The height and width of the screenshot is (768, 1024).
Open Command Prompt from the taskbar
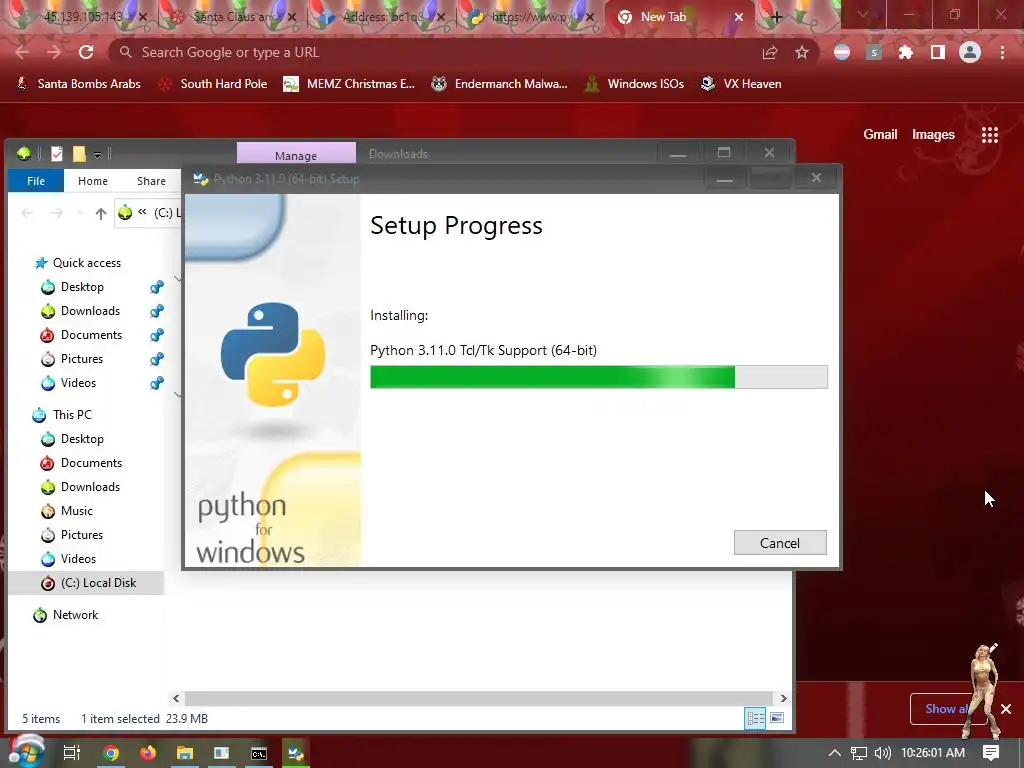click(x=259, y=753)
